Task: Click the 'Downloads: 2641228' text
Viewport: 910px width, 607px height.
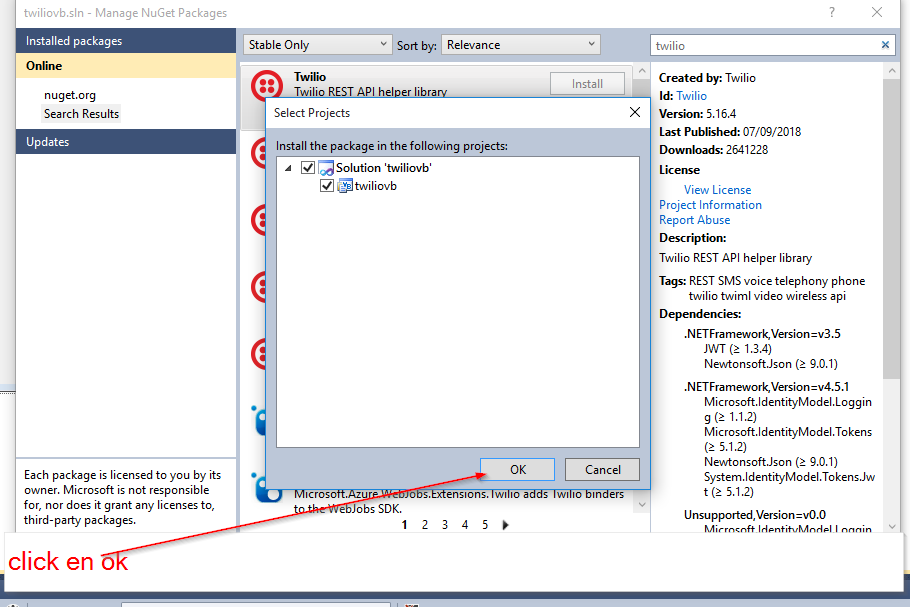Action: point(713,150)
